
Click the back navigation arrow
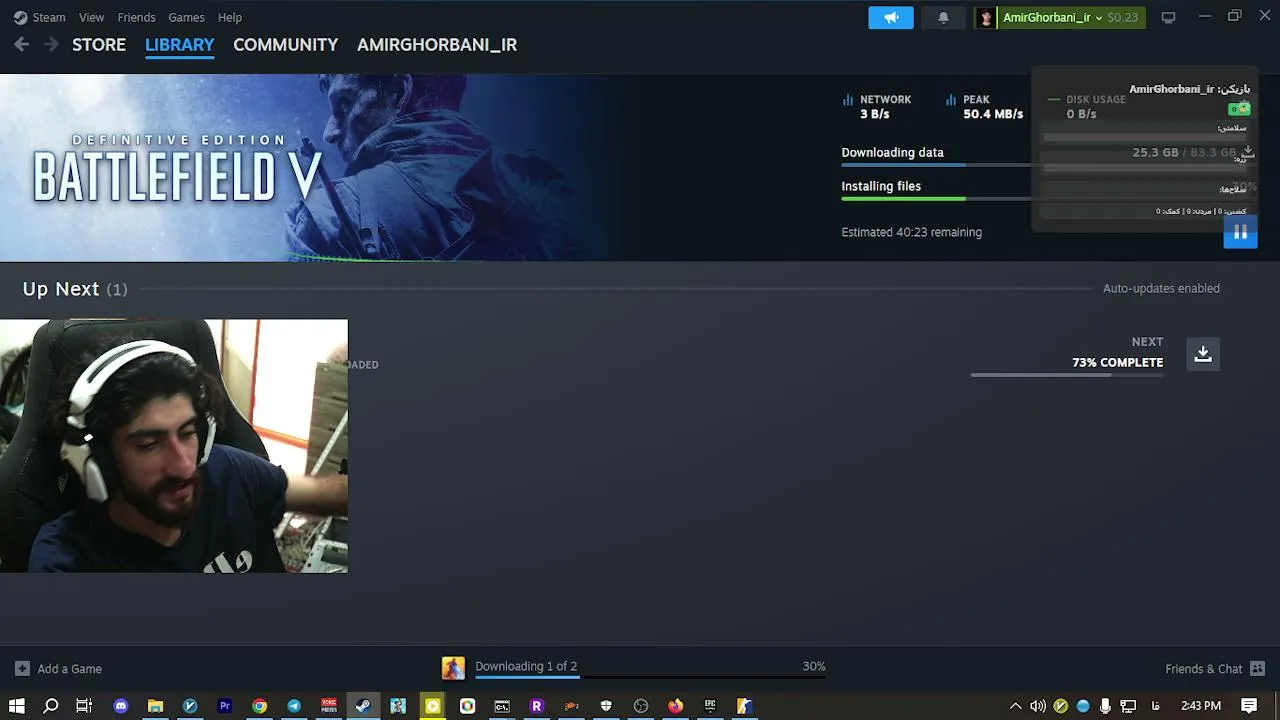pyautogui.click(x=22, y=45)
